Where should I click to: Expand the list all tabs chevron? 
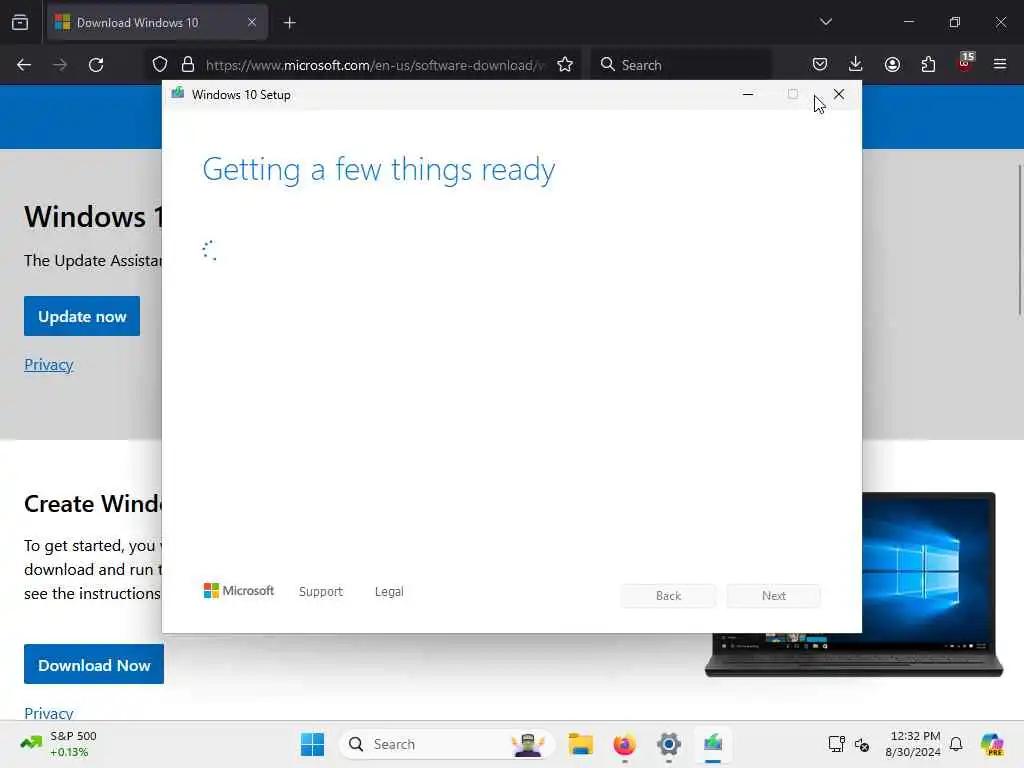pyautogui.click(x=825, y=22)
